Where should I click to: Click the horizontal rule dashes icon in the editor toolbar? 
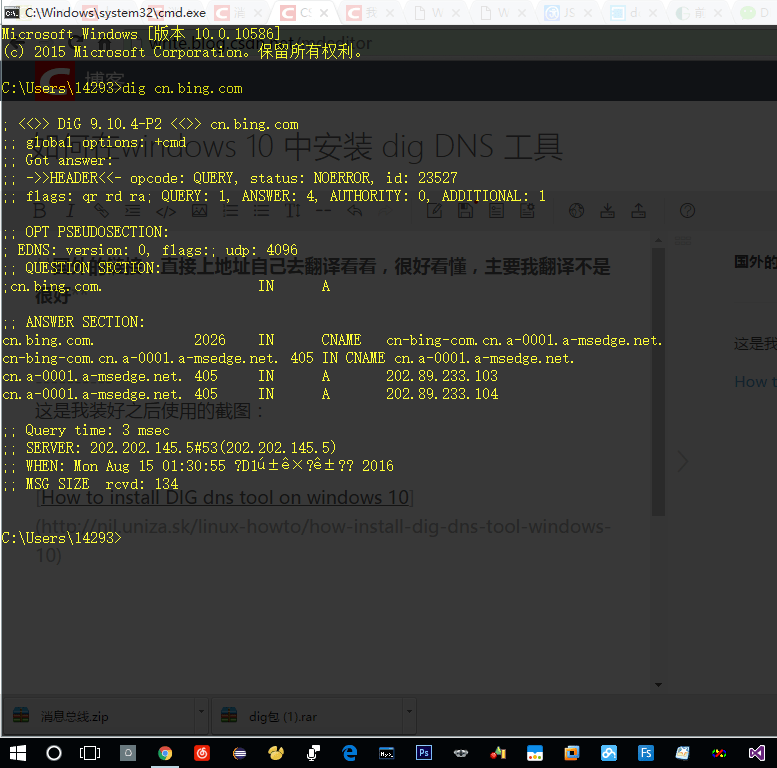coord(323,211)
